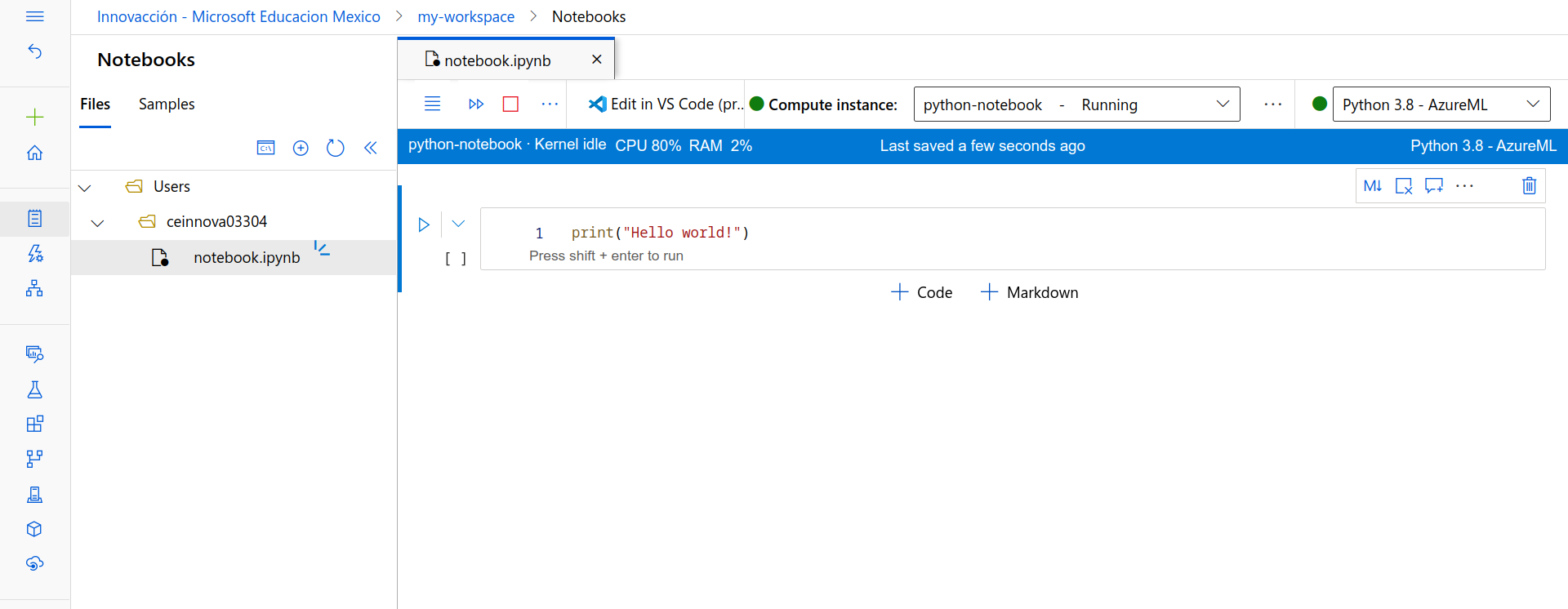Collapse the ceinnova03304 folder chevron
The height and width of the screenshot is (609, 1568).
97,223
